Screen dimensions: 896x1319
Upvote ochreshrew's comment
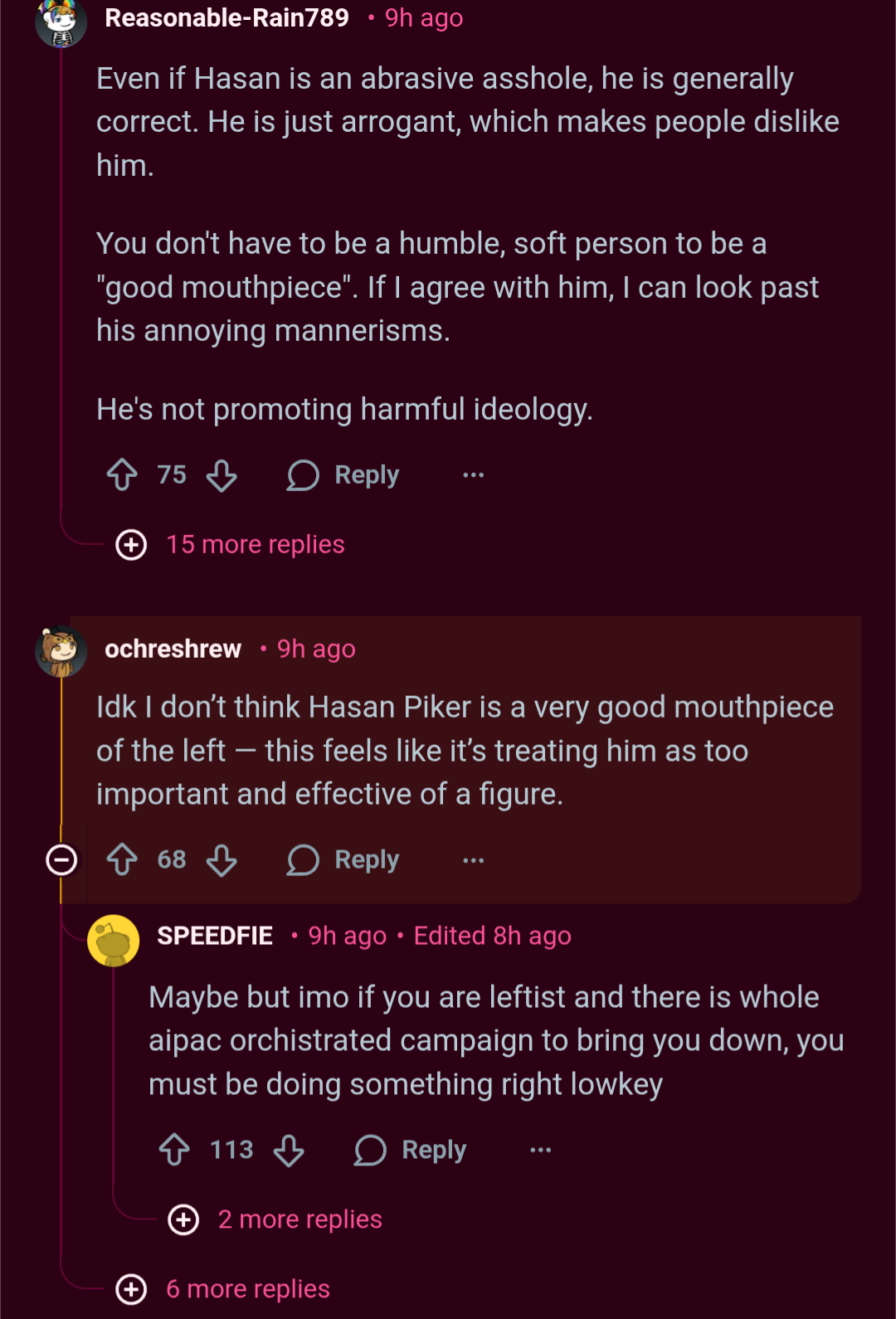123,859
